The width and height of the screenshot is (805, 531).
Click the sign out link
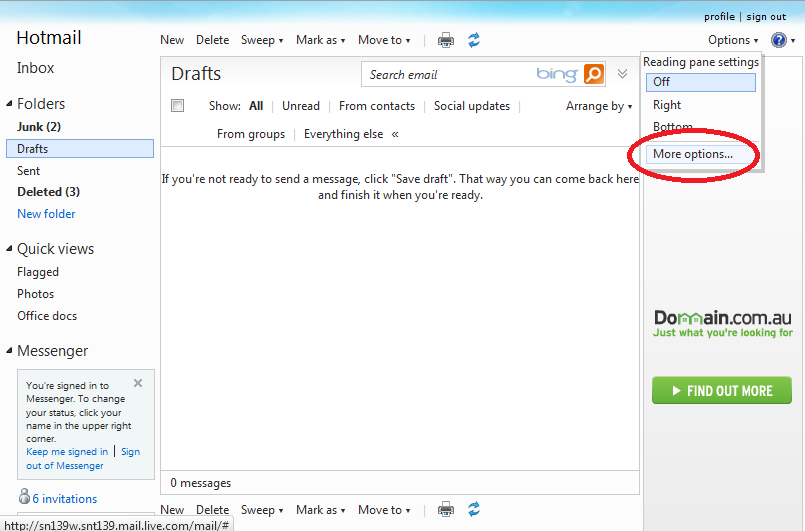[766, 17]
